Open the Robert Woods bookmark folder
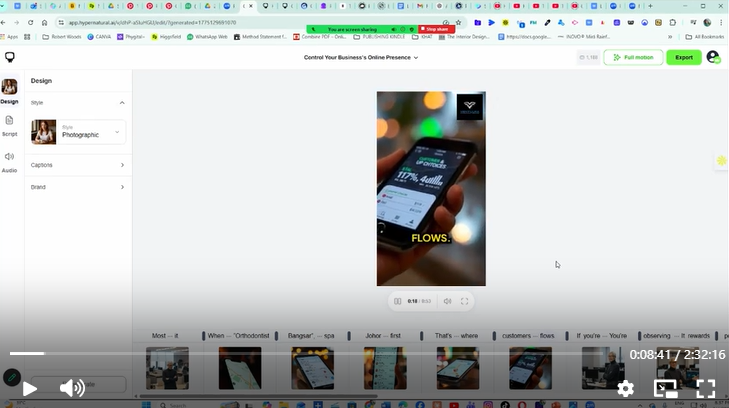Screen dimensions: 729x408 pos(62,37)
